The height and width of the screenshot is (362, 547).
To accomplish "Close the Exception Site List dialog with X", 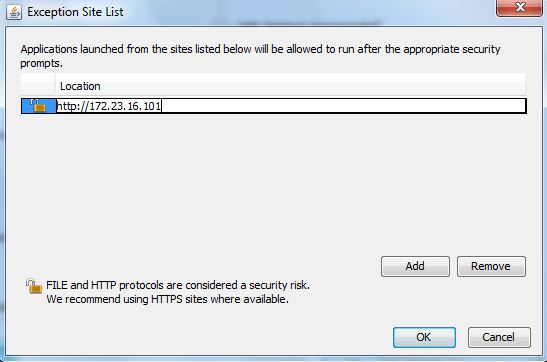I will click(x=519, y=8).
